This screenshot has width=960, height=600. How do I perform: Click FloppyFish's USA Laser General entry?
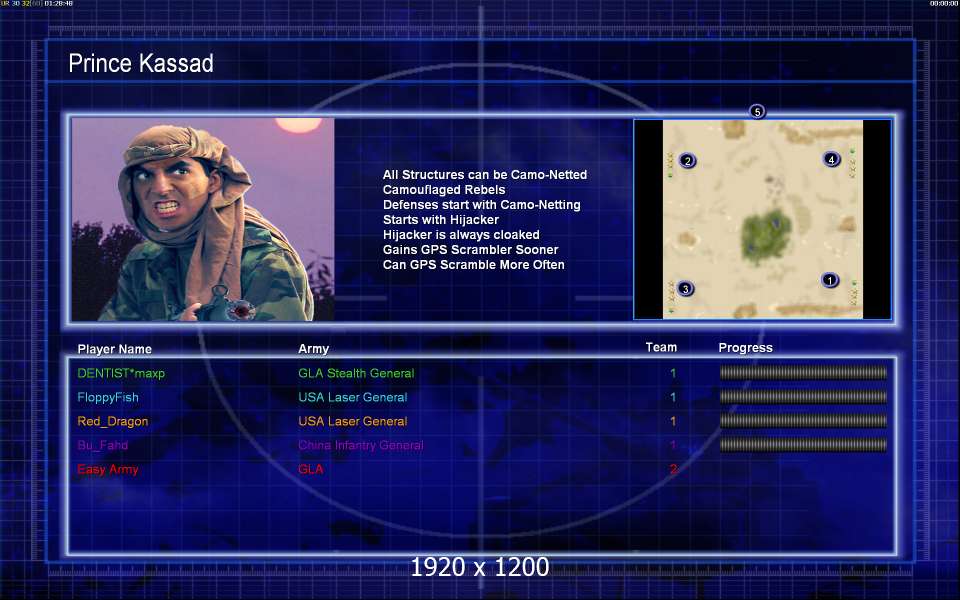coord(353,397)
